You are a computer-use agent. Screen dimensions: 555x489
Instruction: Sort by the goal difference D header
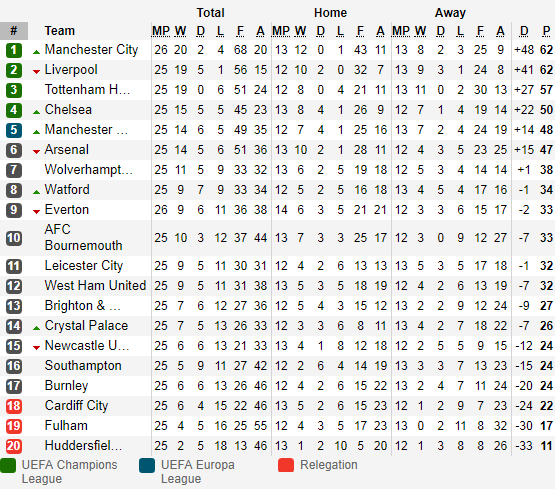[524, 31]
